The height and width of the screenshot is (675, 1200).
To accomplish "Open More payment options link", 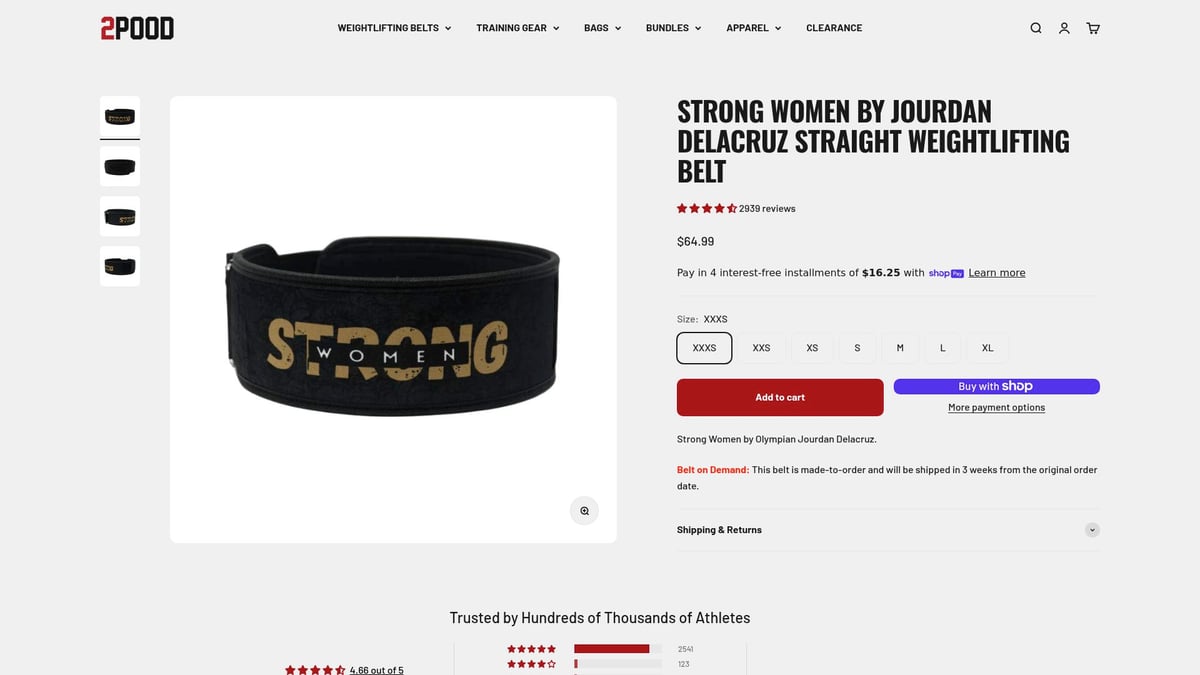I will tap(996, 408).
